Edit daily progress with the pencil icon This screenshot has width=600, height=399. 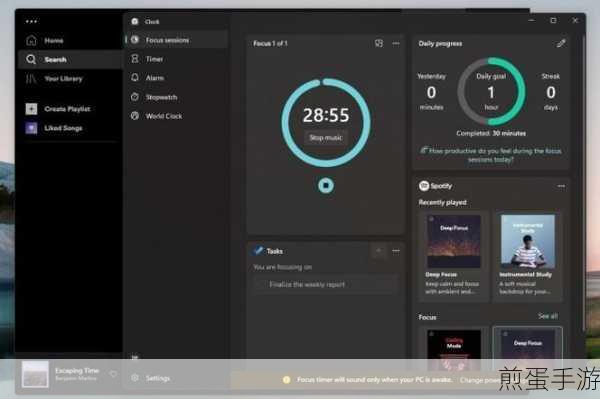click(x=561, y=43)
